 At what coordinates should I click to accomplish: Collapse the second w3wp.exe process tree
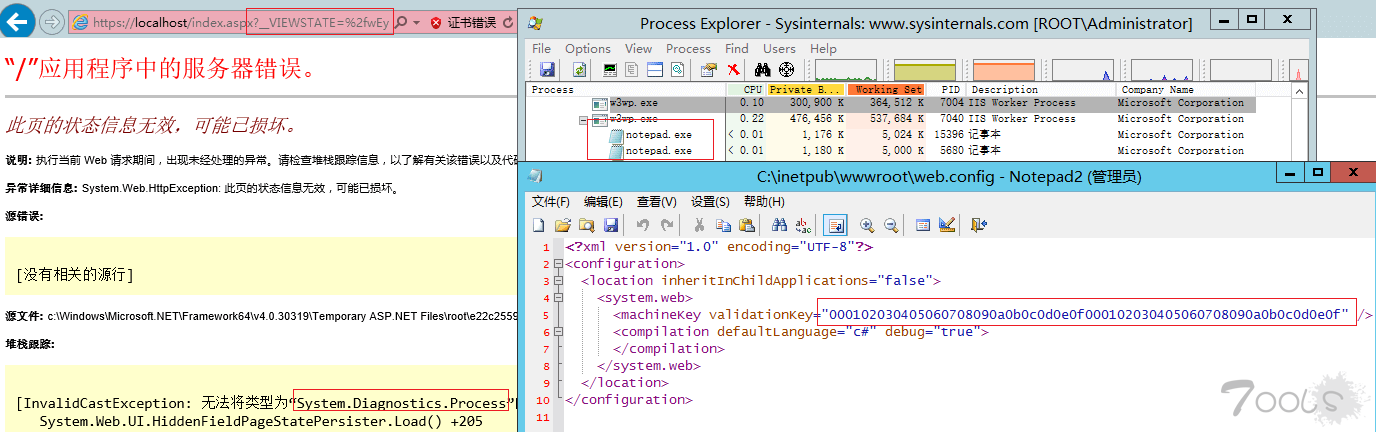click(584, 119)
